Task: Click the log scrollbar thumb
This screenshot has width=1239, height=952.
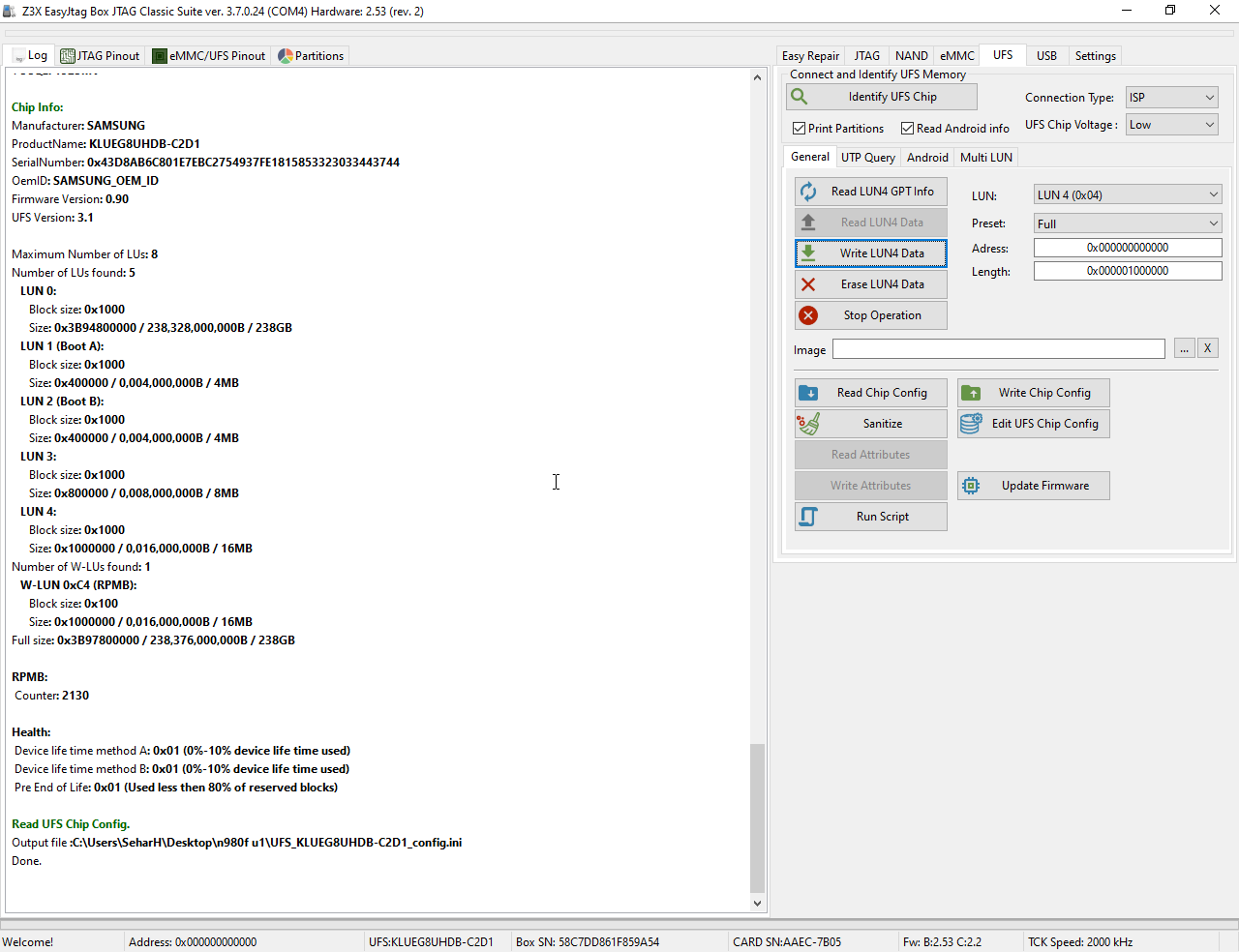Action: tap(757, 818)
